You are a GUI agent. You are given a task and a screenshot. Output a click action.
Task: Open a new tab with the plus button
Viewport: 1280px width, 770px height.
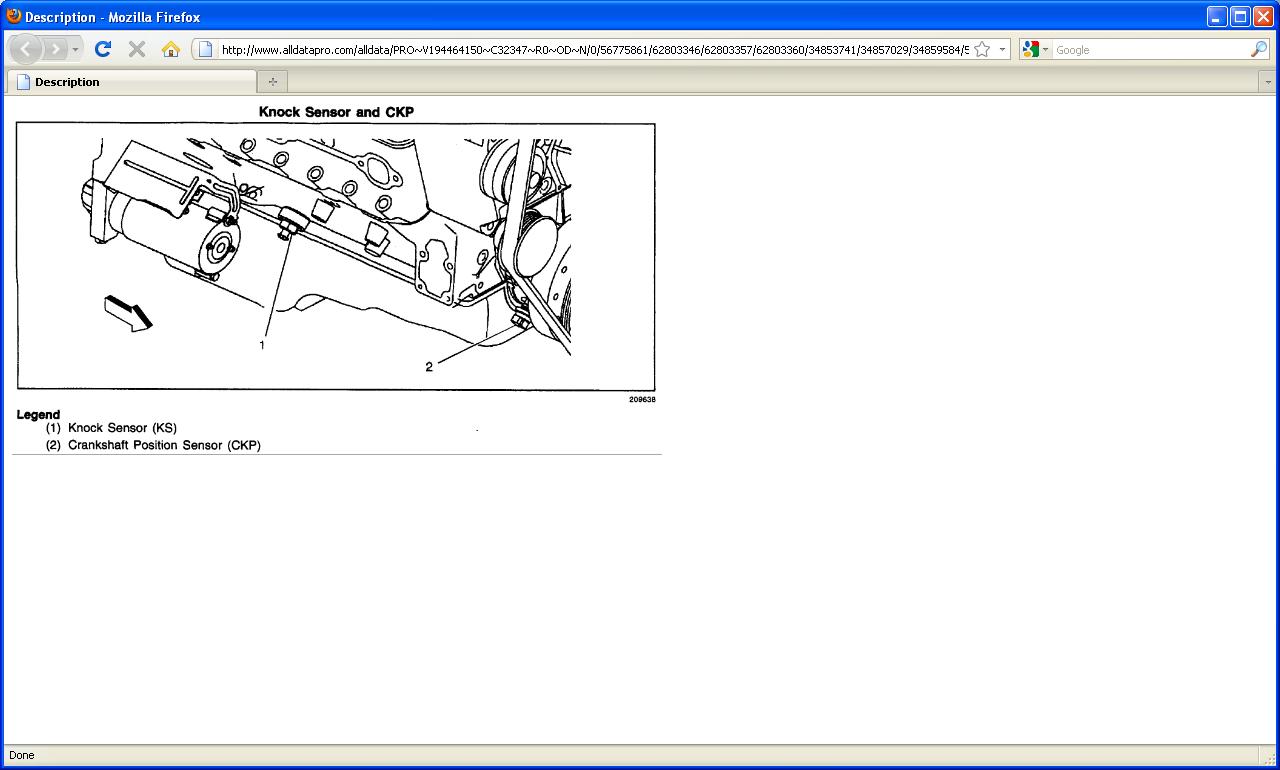[x=272, y=82]
